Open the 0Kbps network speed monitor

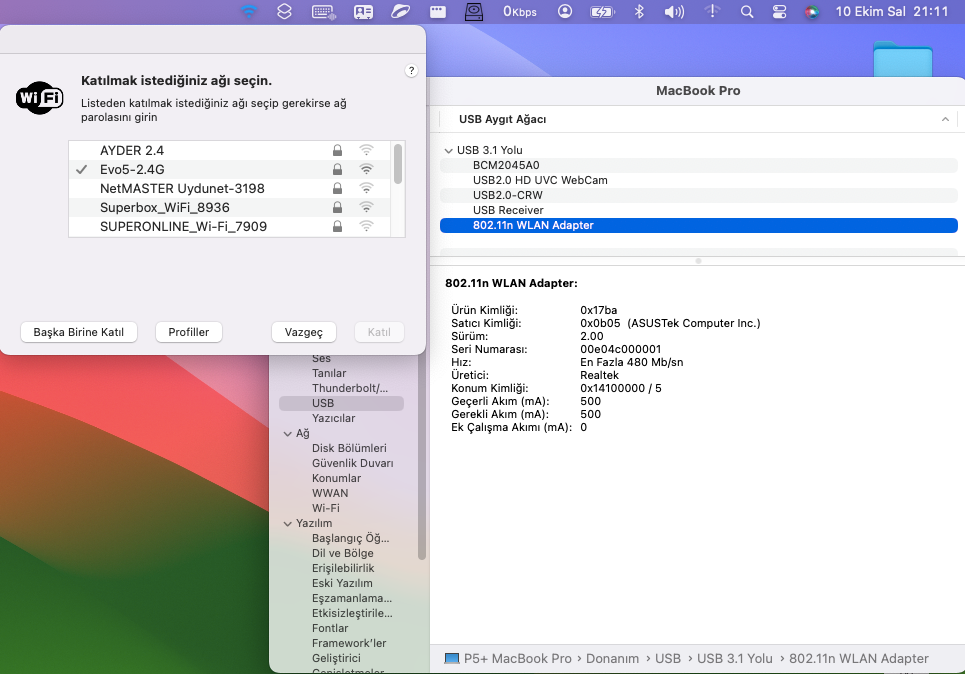pos(520,12)
